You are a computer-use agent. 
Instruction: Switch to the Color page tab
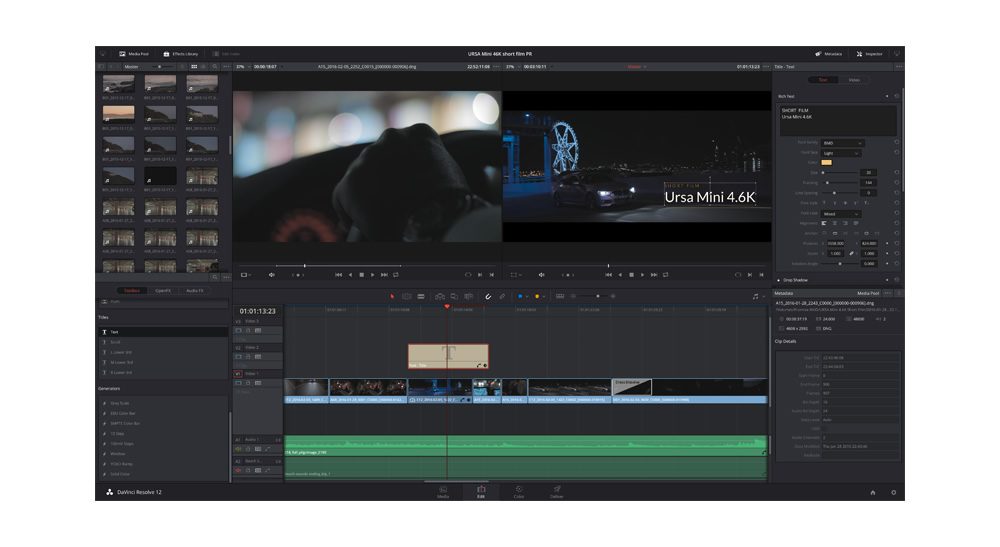(518, 492)
